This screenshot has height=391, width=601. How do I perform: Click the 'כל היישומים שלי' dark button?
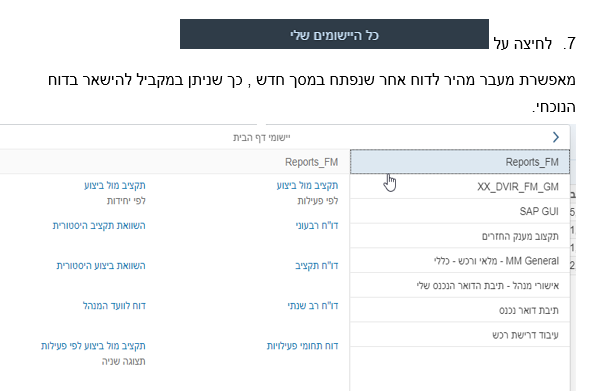click(334, 34)
